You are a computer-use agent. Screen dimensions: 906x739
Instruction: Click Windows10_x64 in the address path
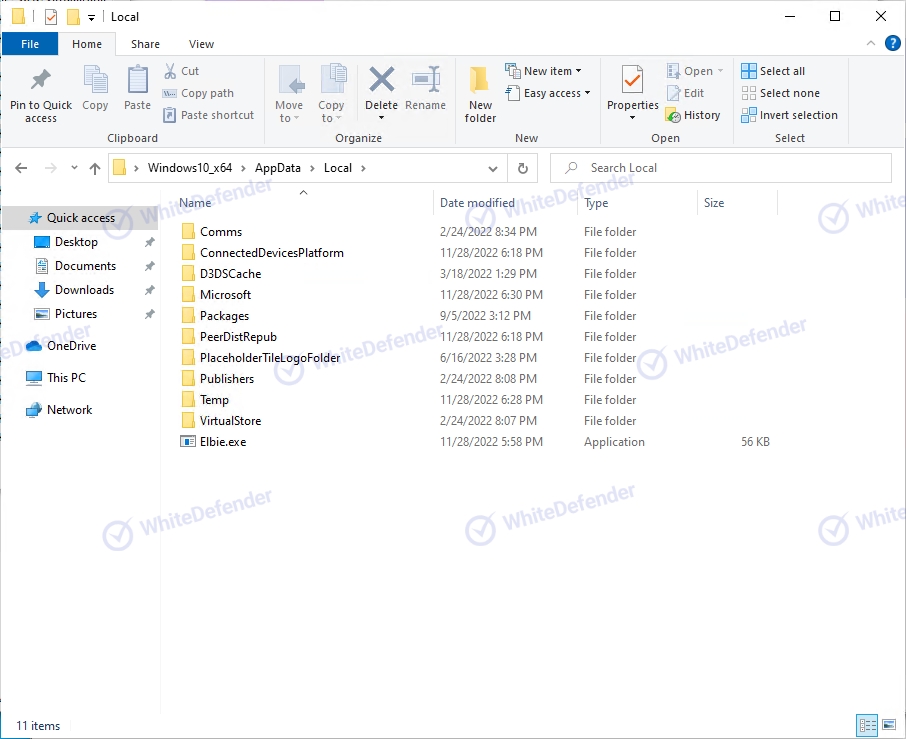(190, 168)
